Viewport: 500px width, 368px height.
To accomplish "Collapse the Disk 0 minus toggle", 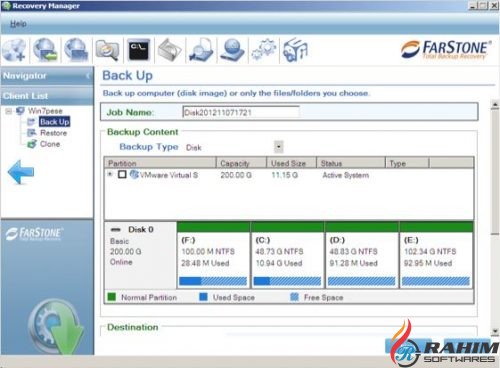I will (x=115, y=229).
